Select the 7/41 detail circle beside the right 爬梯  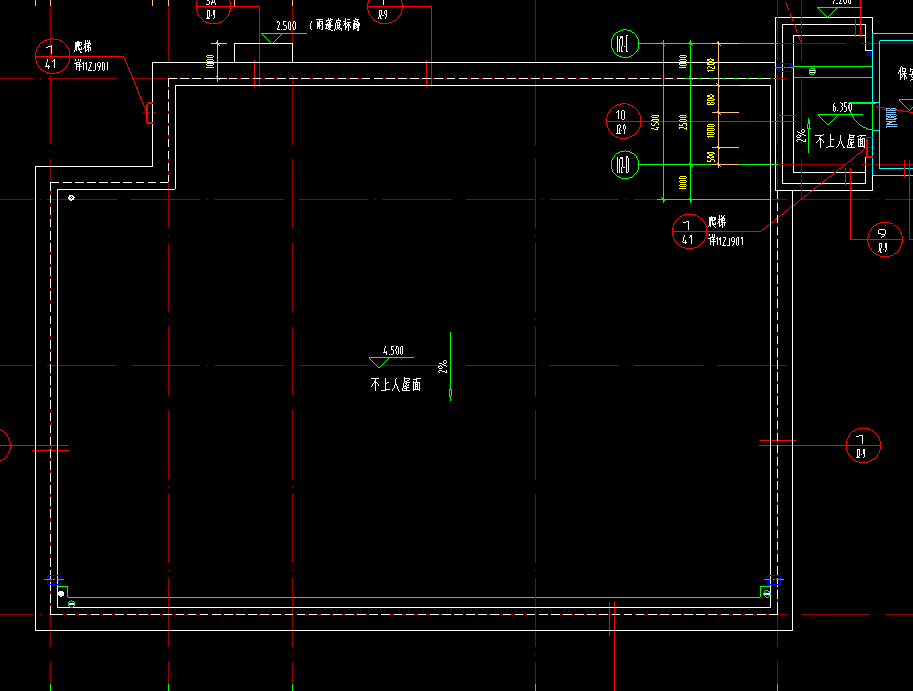689,232
